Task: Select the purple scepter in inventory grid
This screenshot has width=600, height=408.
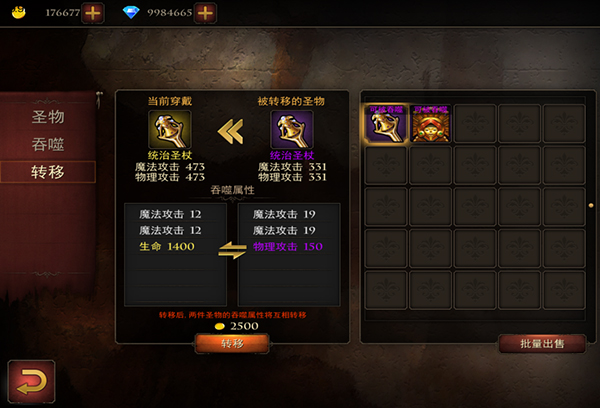Action: coord(386,124)
